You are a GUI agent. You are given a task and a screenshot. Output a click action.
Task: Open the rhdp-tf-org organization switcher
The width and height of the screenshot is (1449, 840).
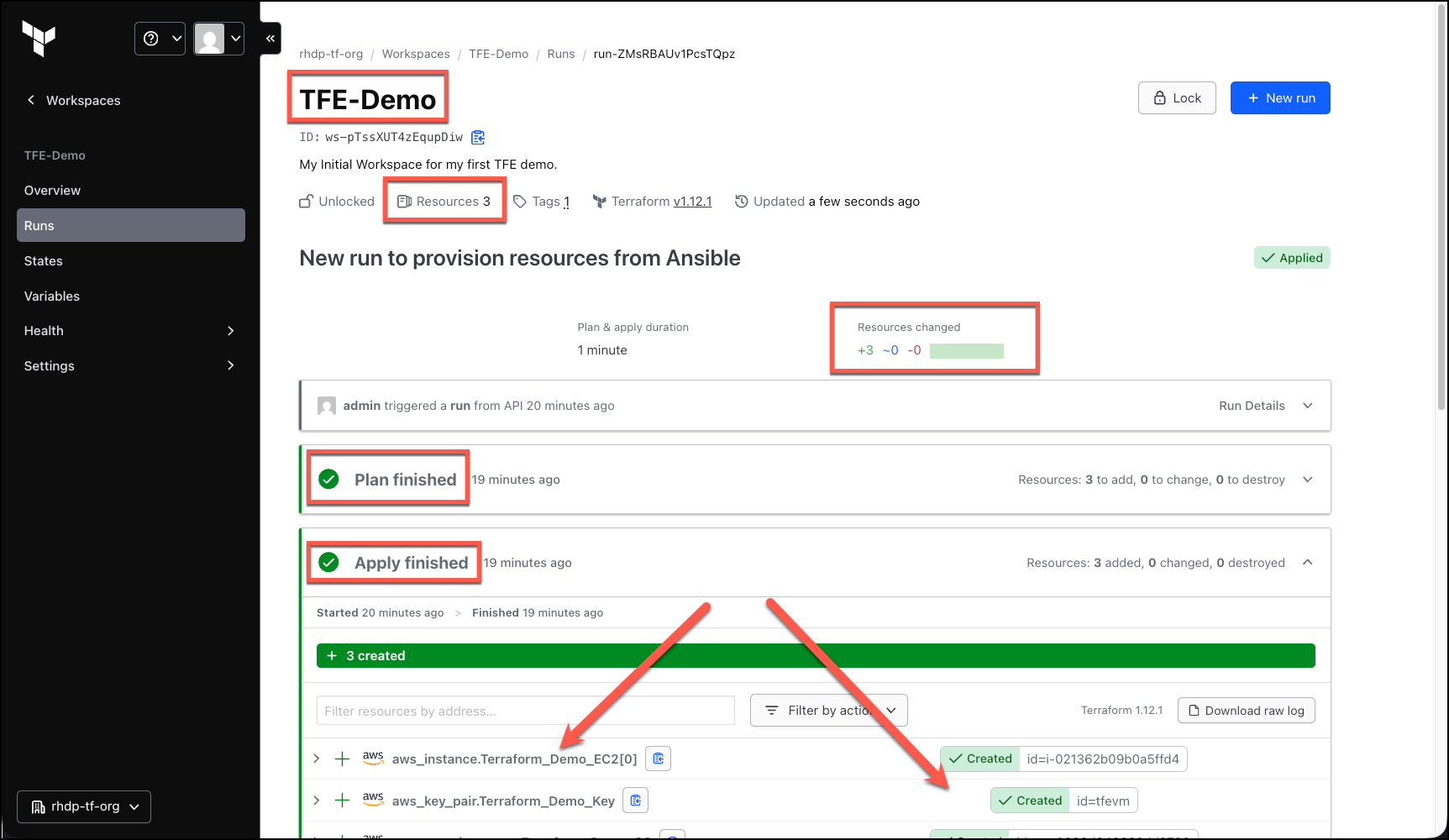click(84, 806)
